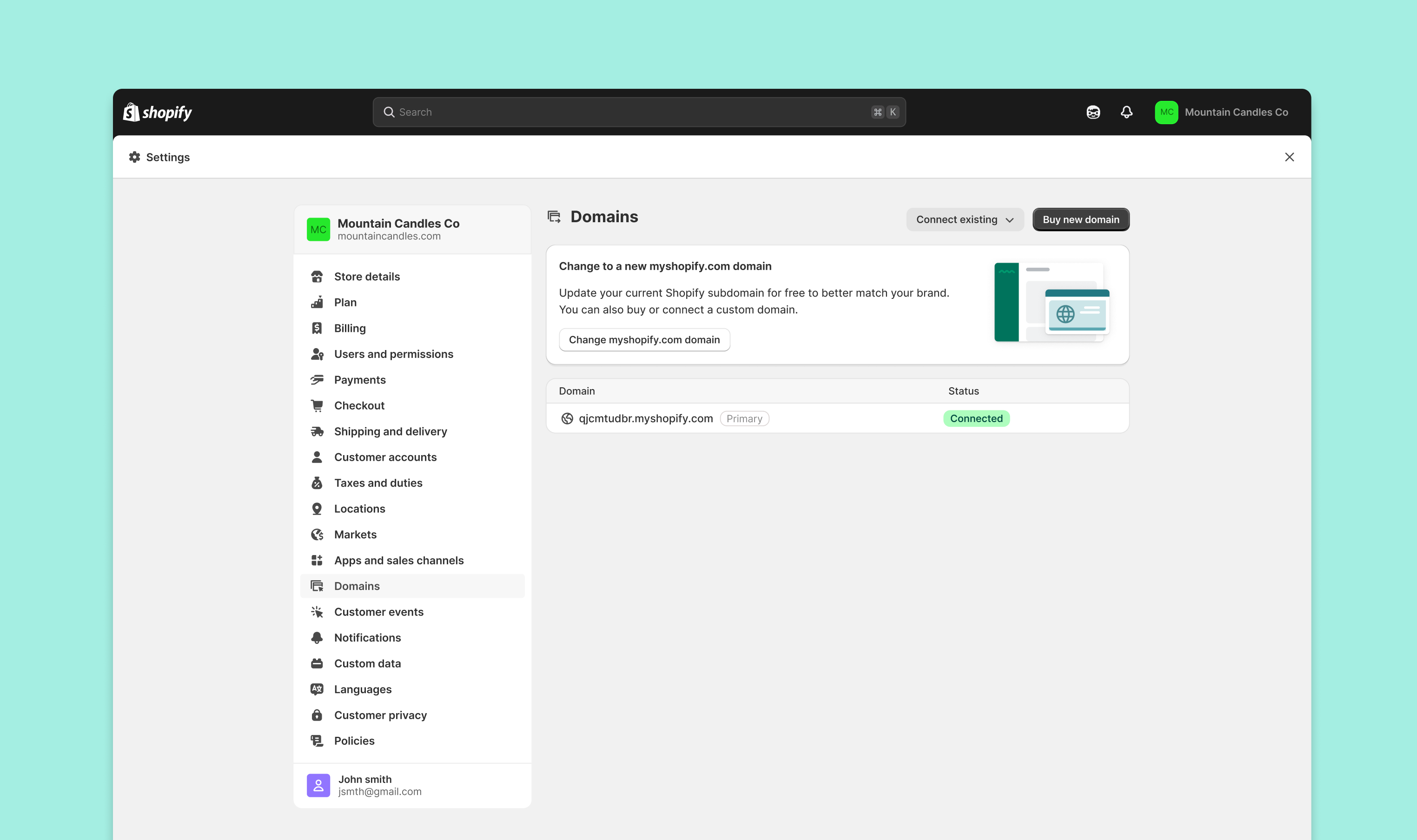Screen dimensions: 1417x840
Task: Click the Billing receipt icon
Action: click(x=317, y=328)
